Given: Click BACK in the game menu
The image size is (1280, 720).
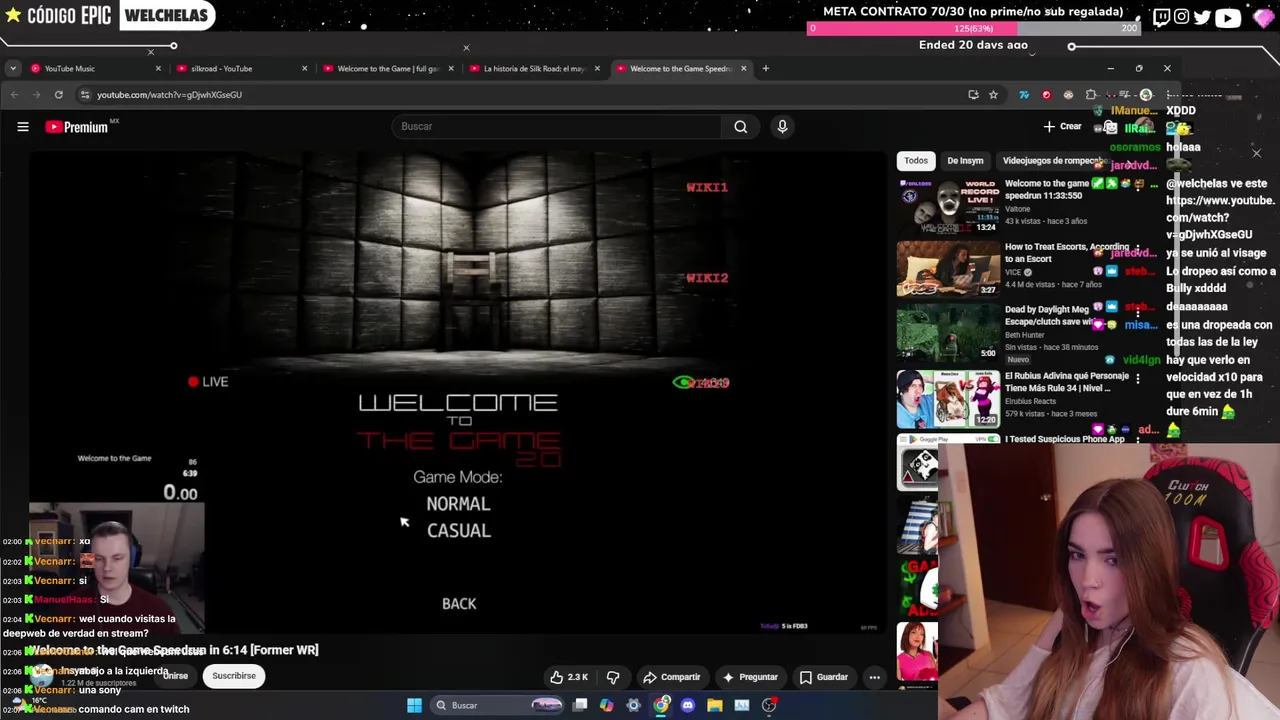Looking at the screenshot, I should coord(459,604).
